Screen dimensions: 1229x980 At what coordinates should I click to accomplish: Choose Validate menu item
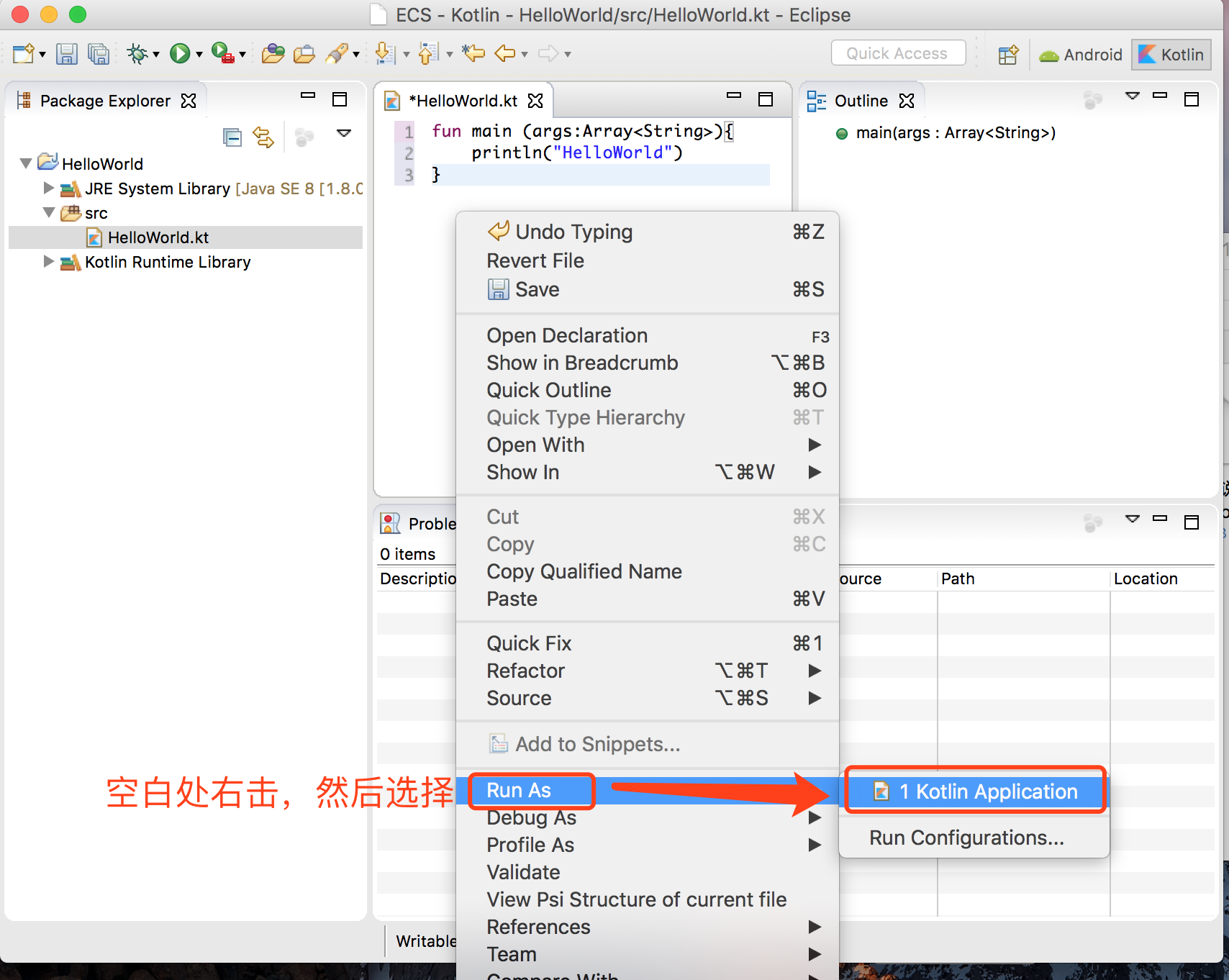pyautogui.click(x=648, y=872)
